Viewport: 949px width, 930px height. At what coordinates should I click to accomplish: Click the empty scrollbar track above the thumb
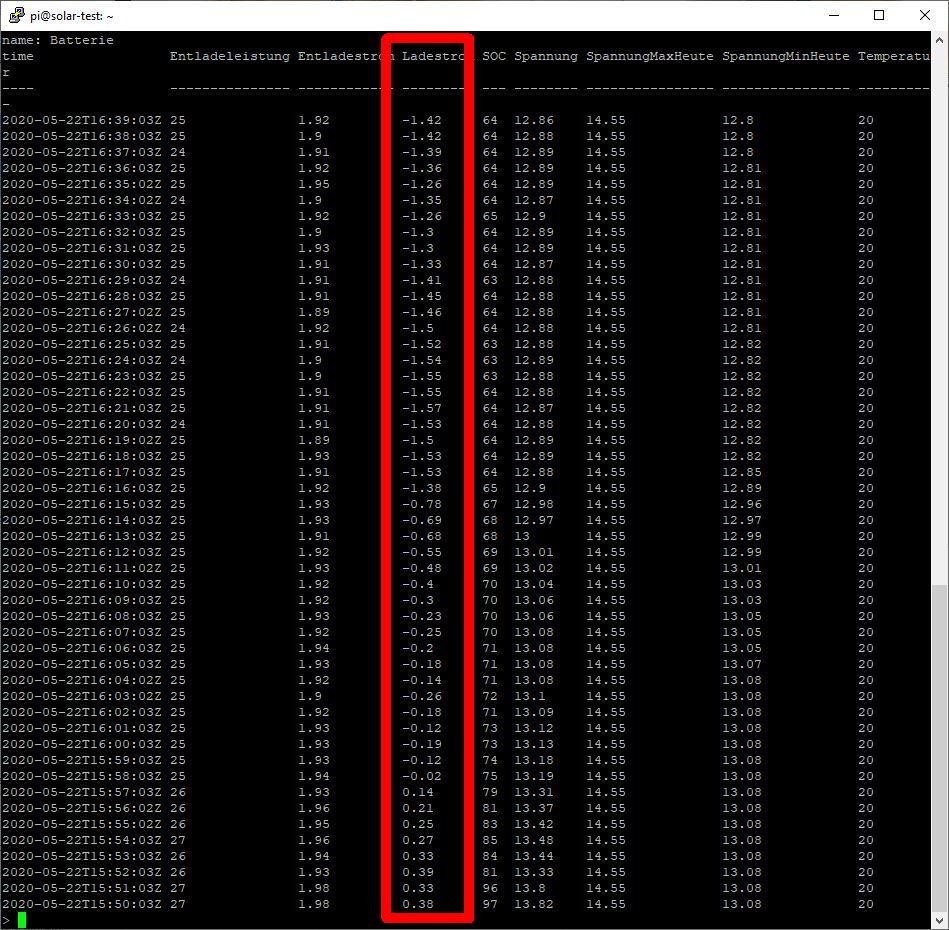940,300
